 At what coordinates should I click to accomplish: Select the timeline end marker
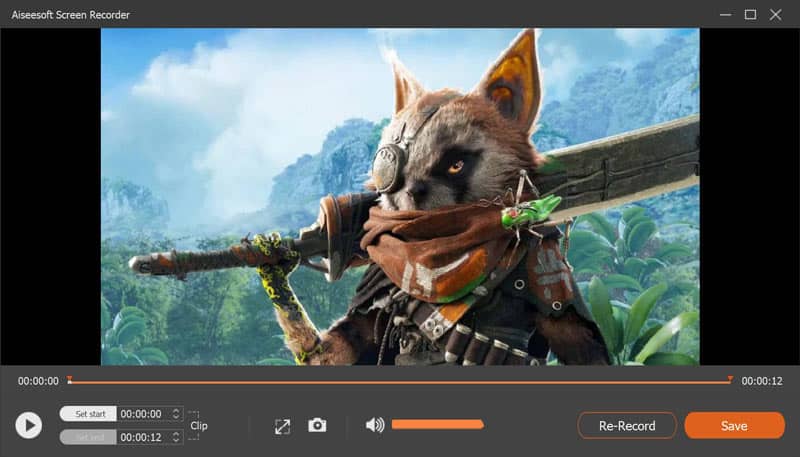tap(730, 379)
